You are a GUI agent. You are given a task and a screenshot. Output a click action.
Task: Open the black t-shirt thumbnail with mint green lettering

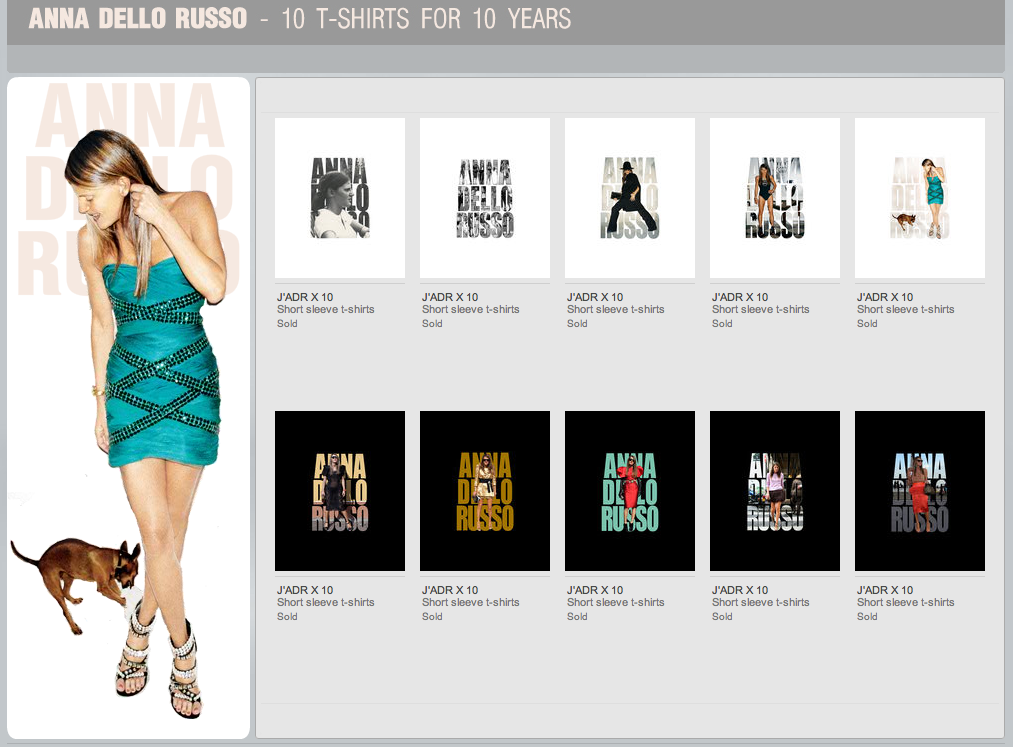(630, 491)
